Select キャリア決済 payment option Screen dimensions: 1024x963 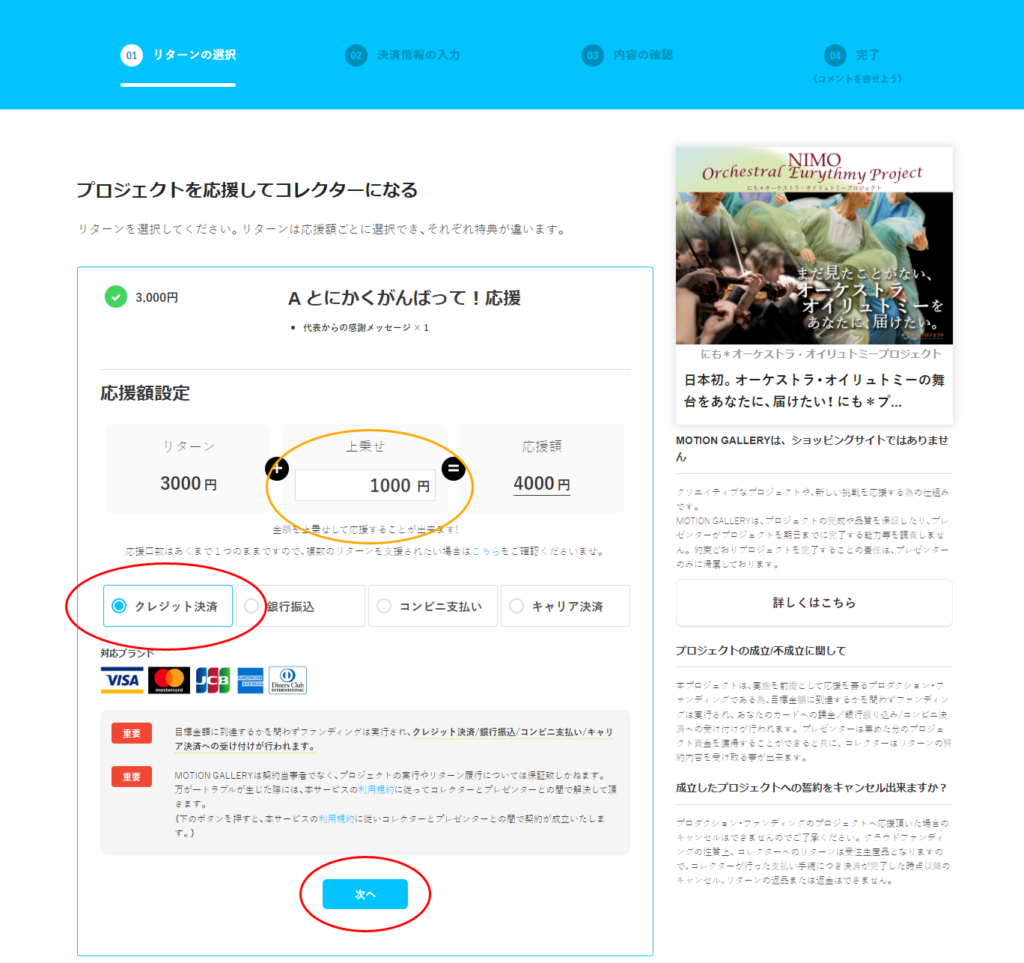click(565, 606)
